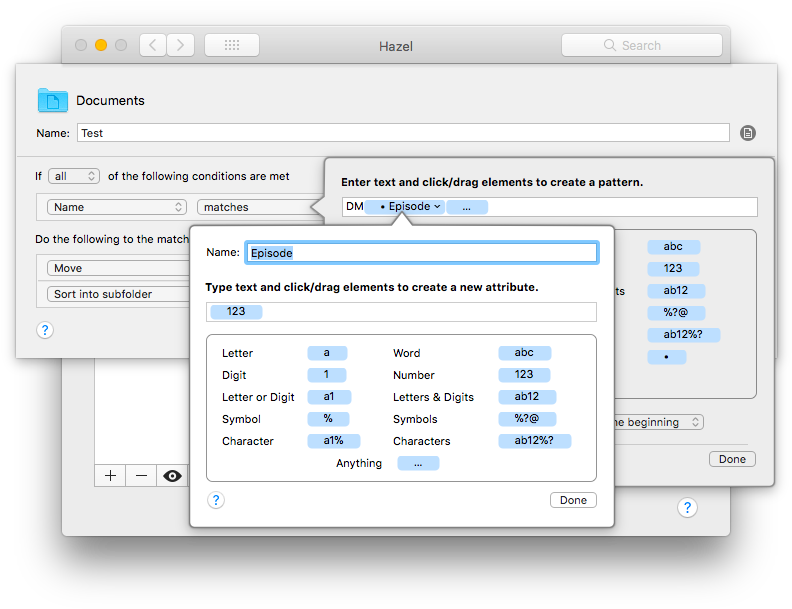Click the 123 token in attribute field
Screen dimensions: 792x609
(236, 312)
